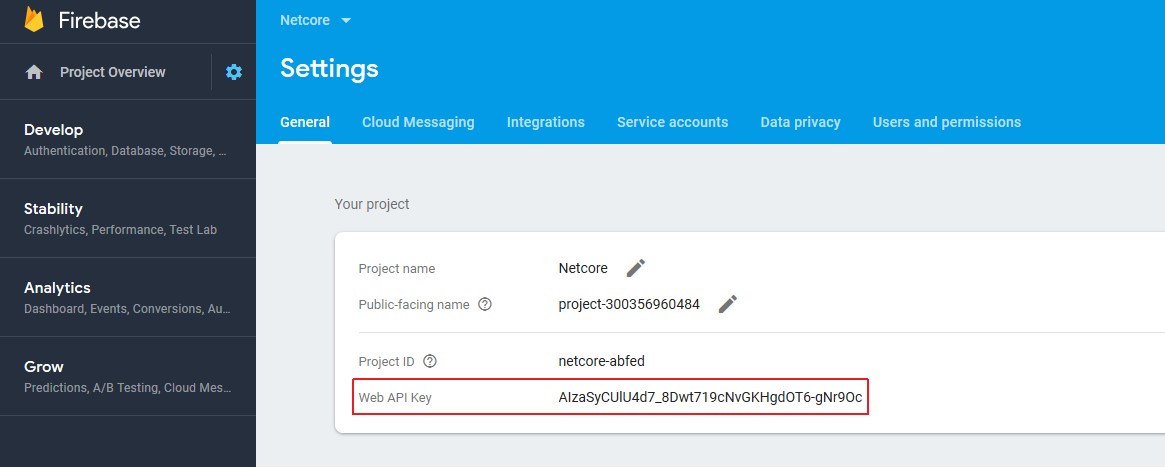Switch to the General tab
The width and height of the screenshot is (1165, 468).
[305, 122]
